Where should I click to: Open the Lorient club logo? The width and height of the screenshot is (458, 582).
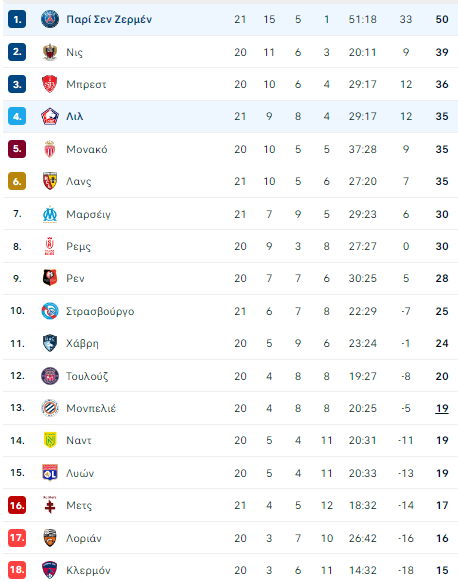click(50, 538)
